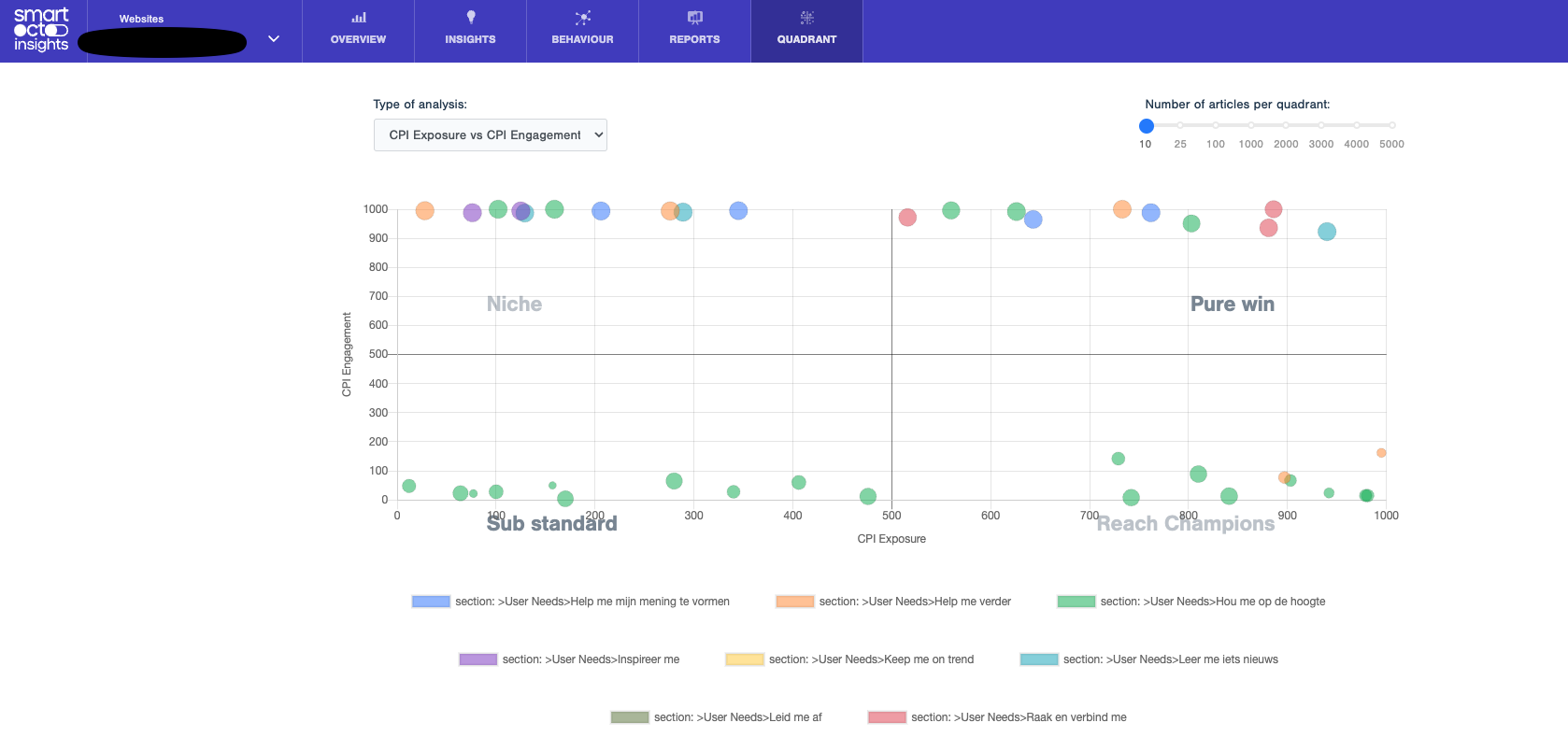Open the Overview bar chart icon
Image resolution: width=1568 pixels, height=737 pixels.
358,18
